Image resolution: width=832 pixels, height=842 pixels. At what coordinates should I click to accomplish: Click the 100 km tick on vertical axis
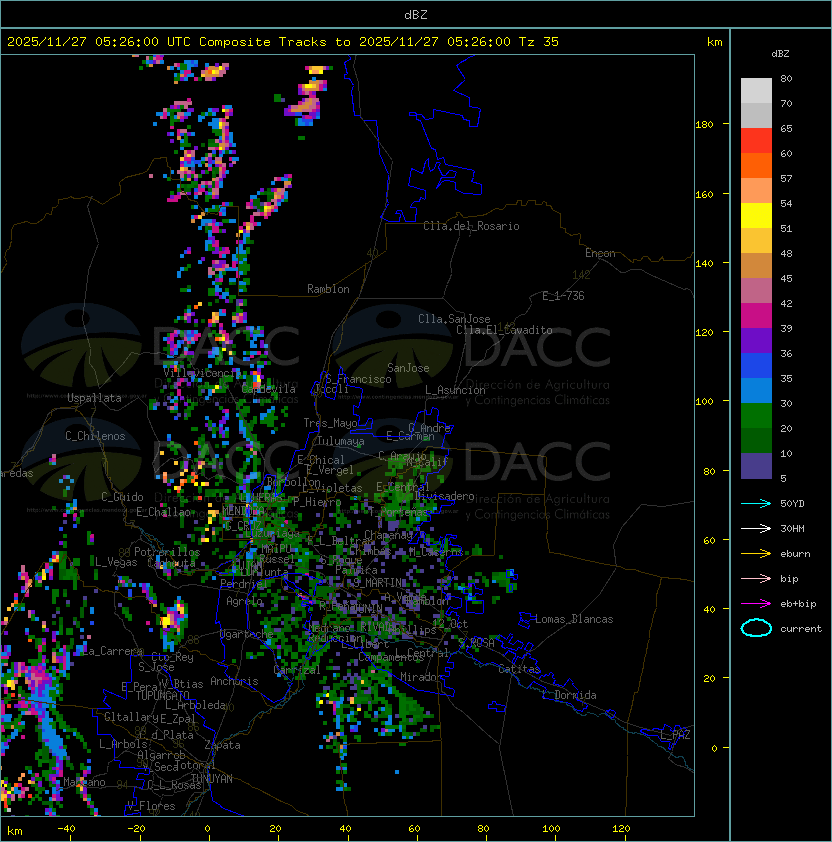pos(704,402)
